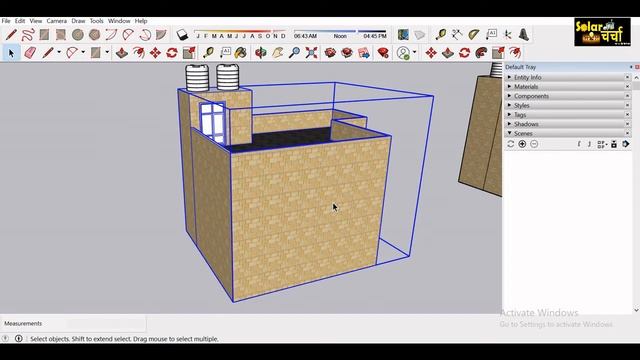Open the Help menu
Screen dimensions: 640x360
point(141,21)
